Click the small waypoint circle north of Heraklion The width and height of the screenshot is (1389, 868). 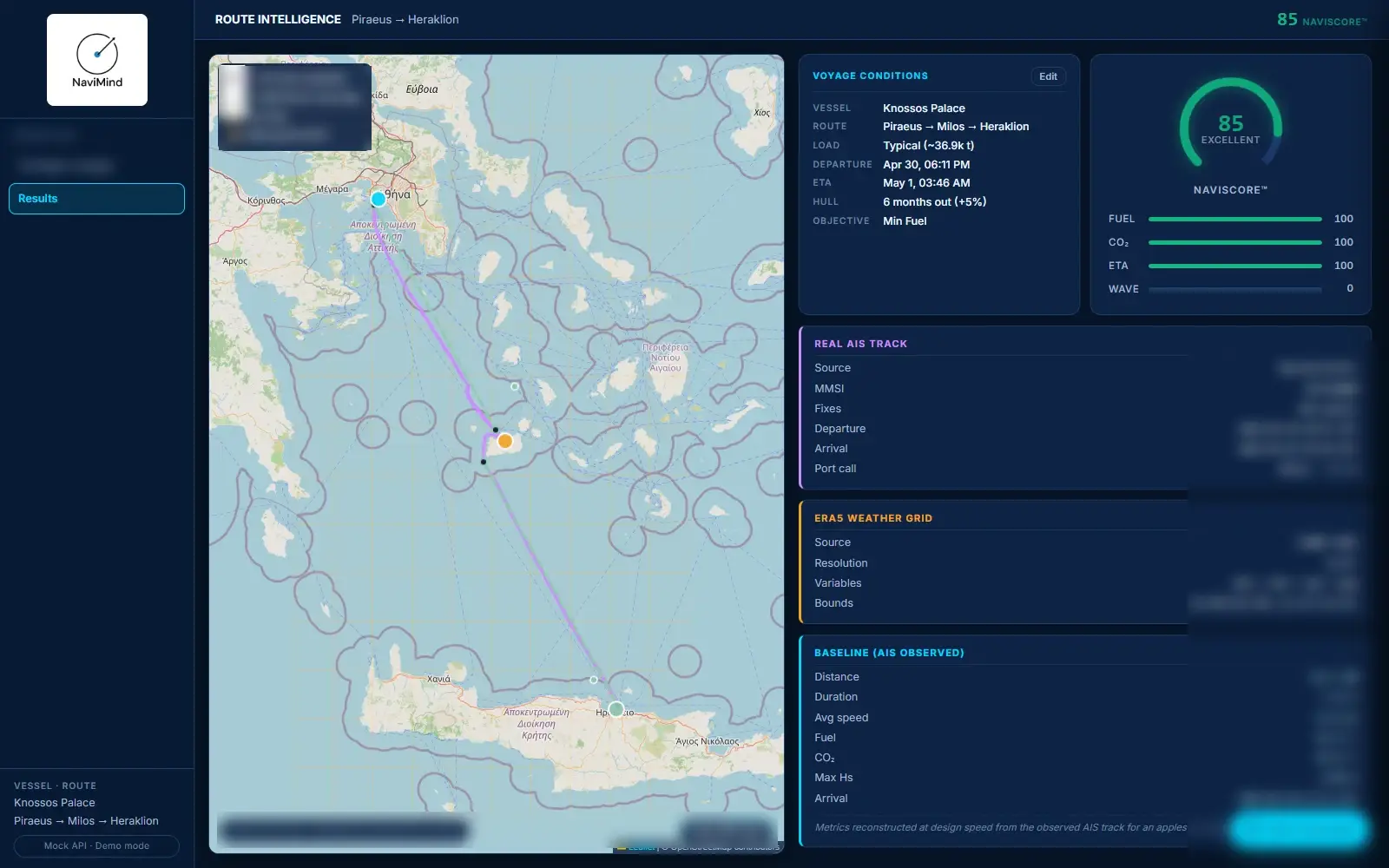click(x=594, y=680)
